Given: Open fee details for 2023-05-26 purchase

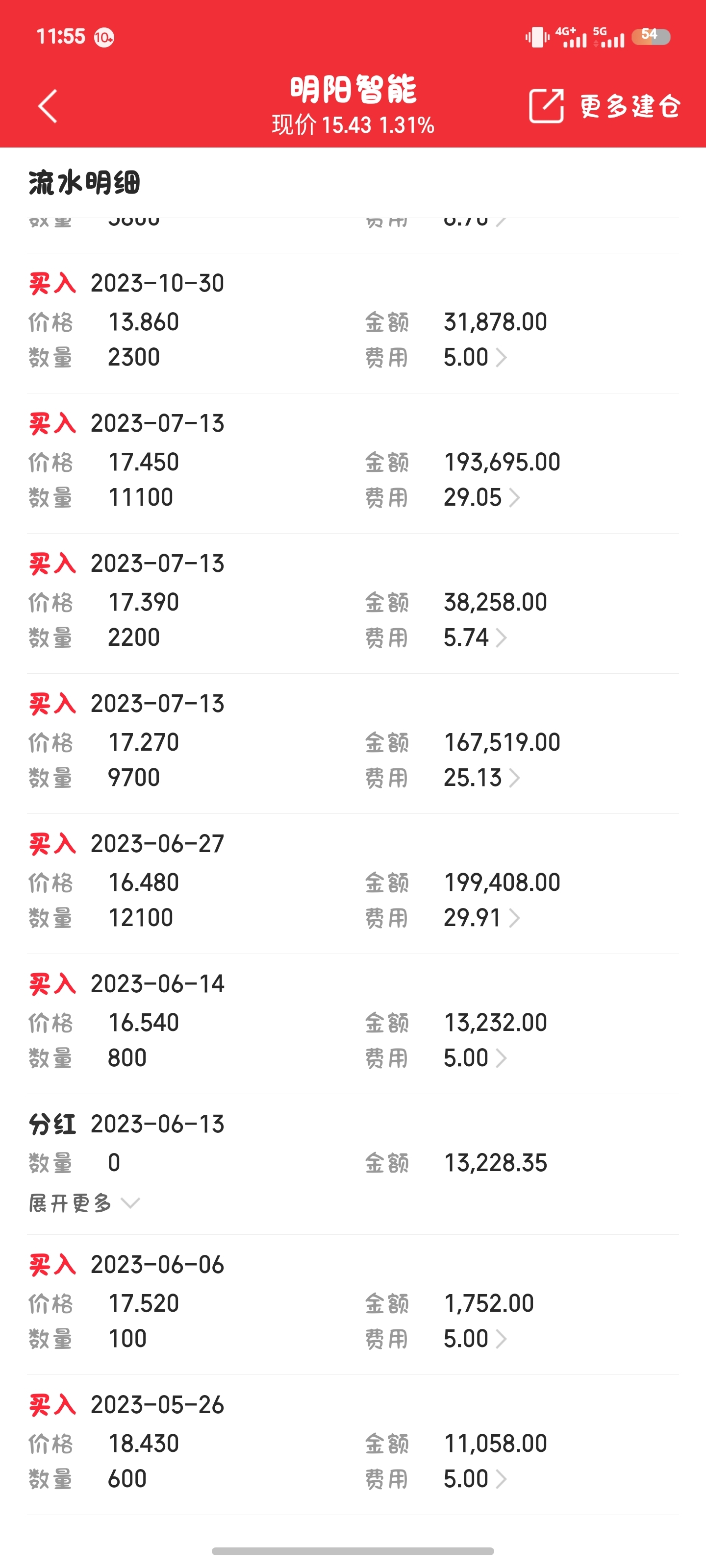Looking at the screenshot, I should click(x=500, y=1478).
